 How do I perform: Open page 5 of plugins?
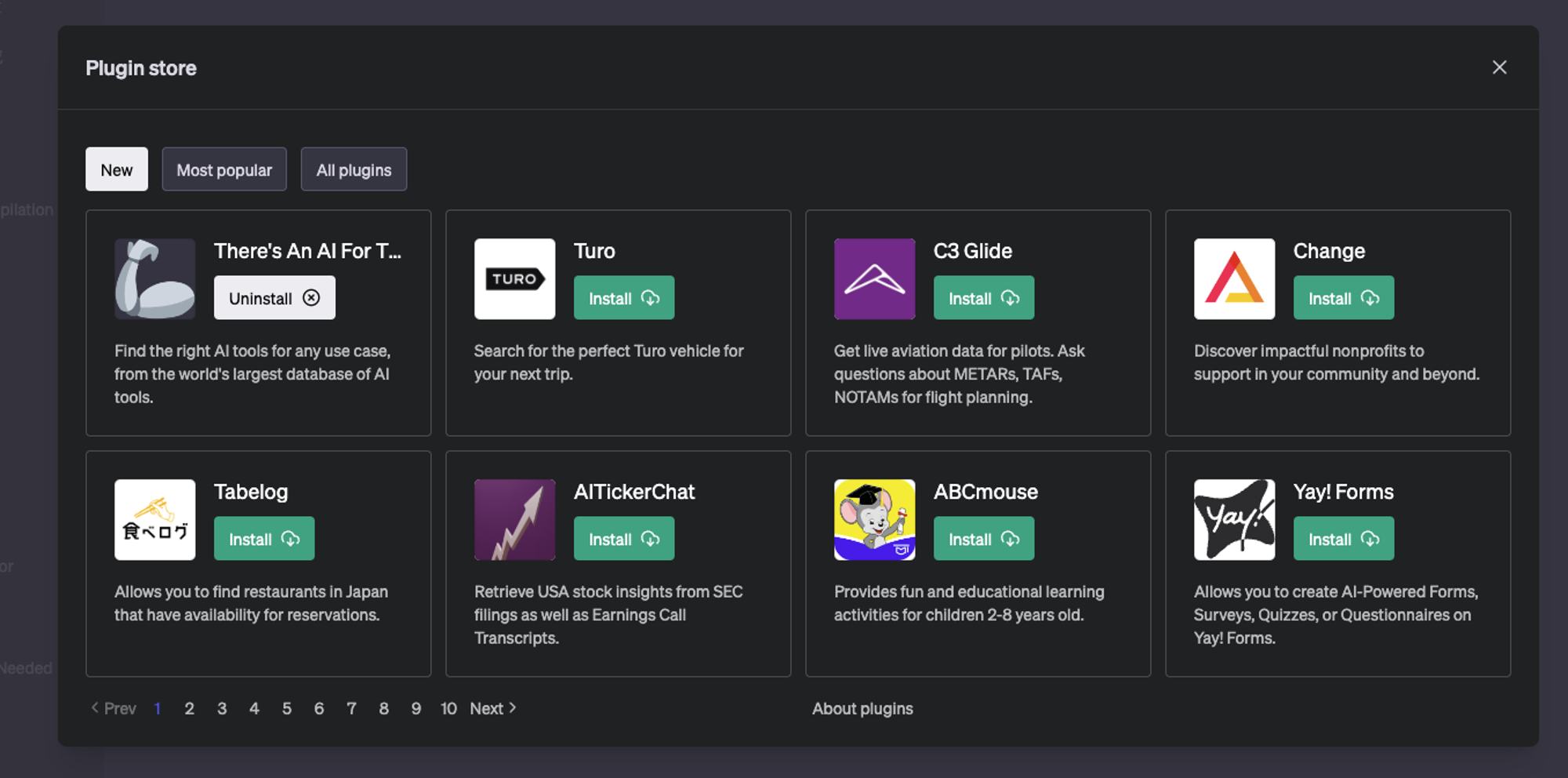pos(287,708)
